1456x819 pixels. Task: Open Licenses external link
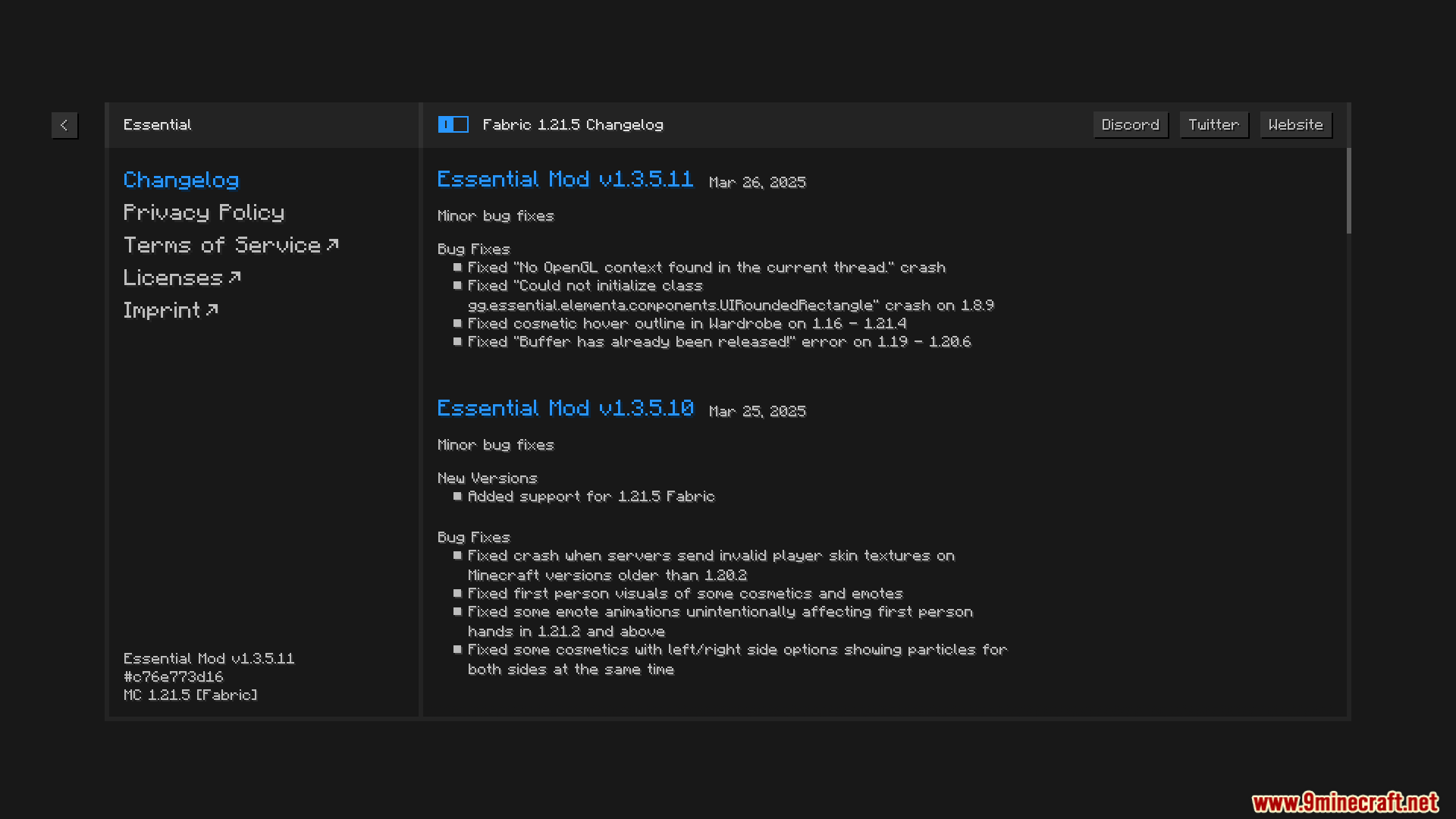click(182, 278)
